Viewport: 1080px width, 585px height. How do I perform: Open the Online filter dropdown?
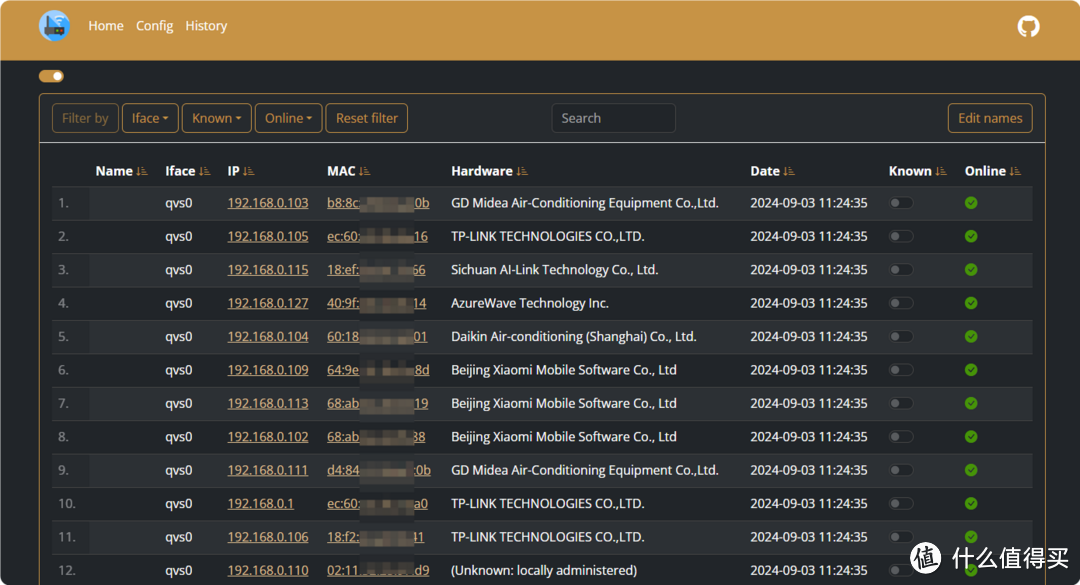[288, 118]
